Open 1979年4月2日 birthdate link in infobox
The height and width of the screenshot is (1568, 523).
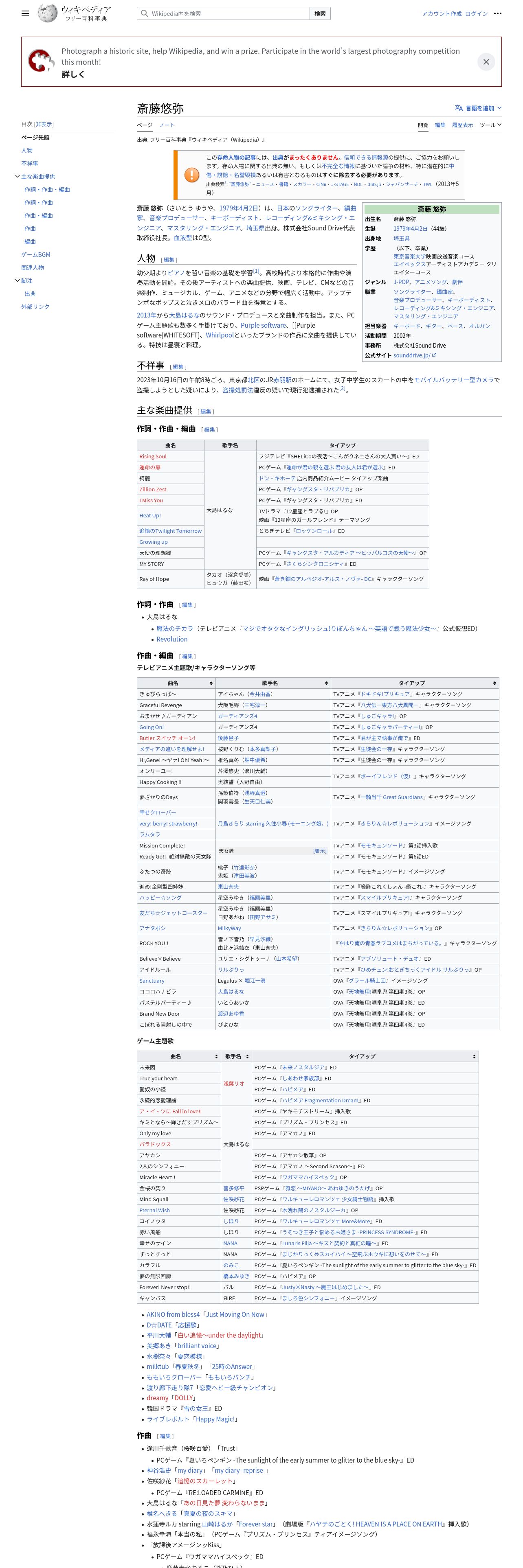(410, 229)
